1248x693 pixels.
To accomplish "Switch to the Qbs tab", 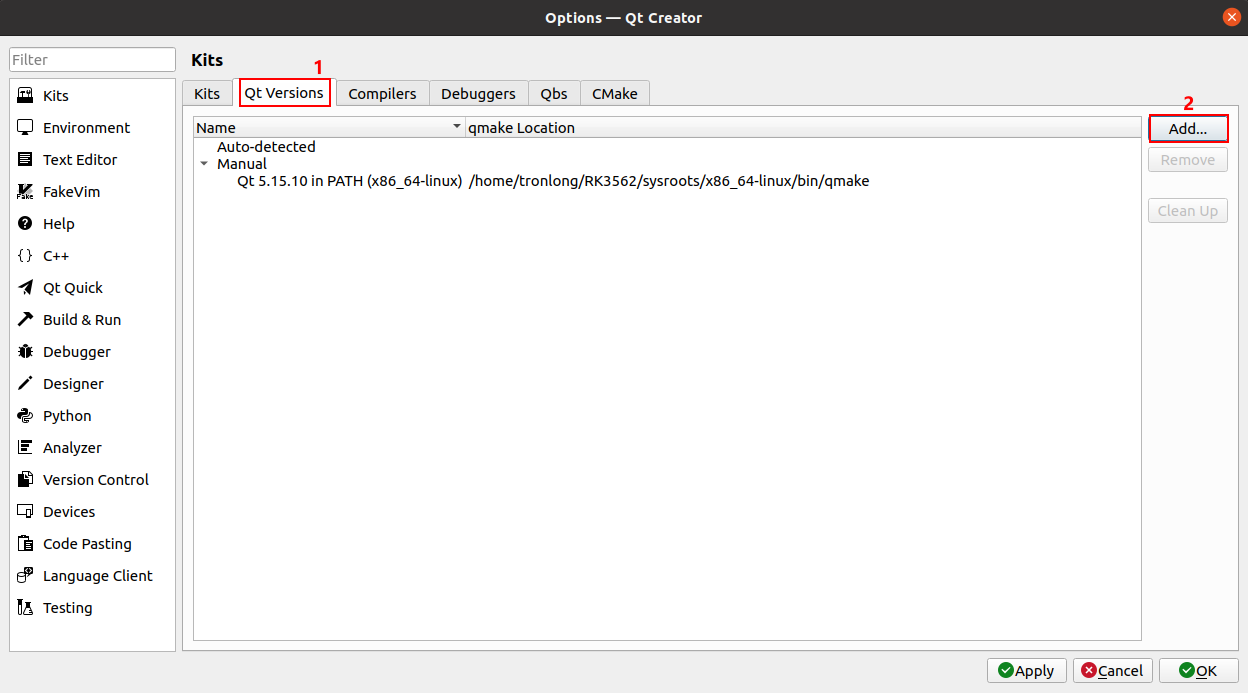I will coord(554,93).
